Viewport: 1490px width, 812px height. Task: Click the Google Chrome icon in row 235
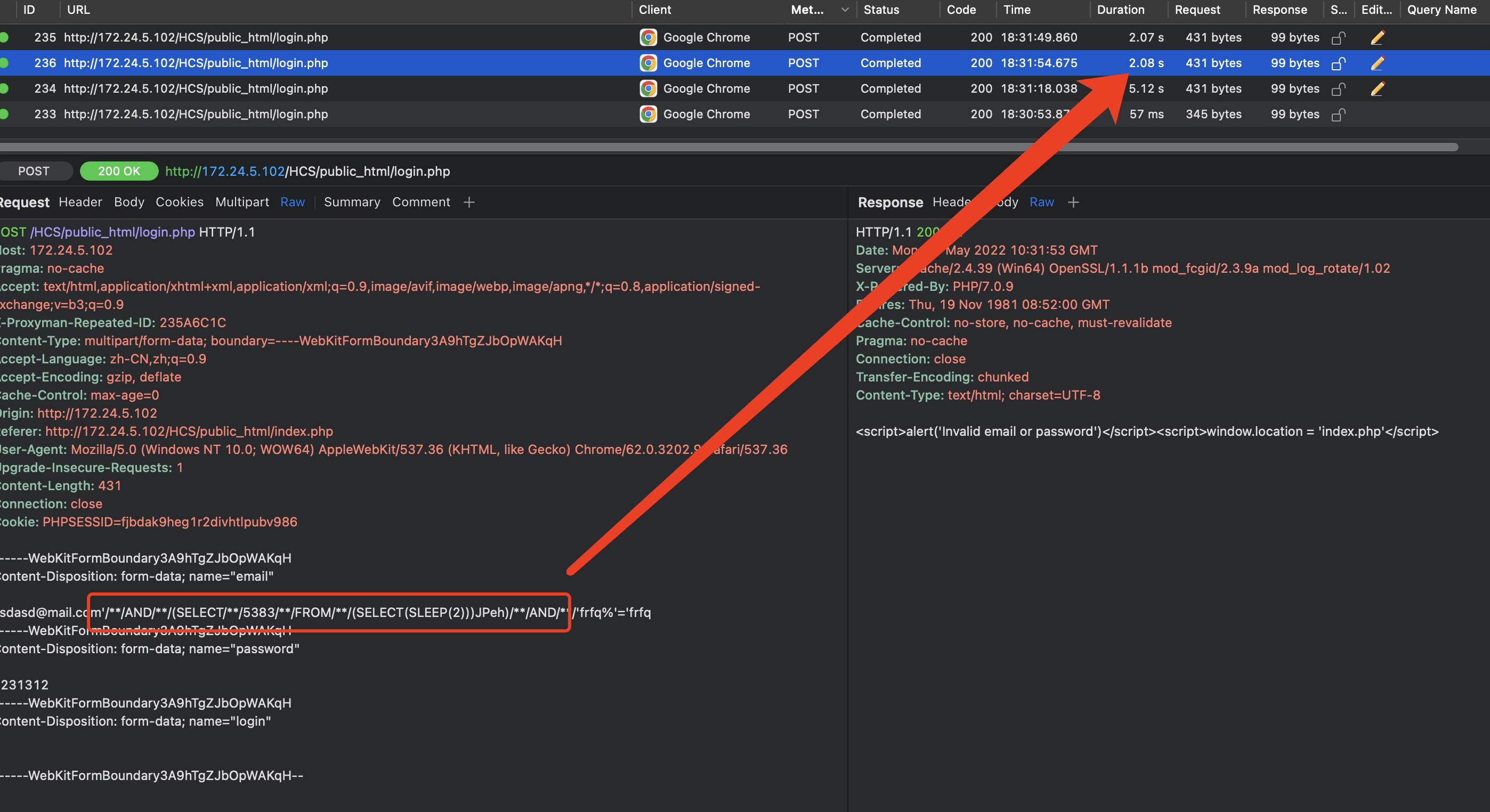[x=648, y=38]
